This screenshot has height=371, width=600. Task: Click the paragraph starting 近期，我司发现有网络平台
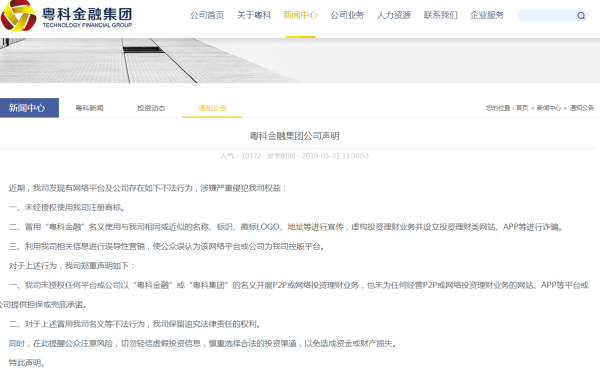[148, 188]
